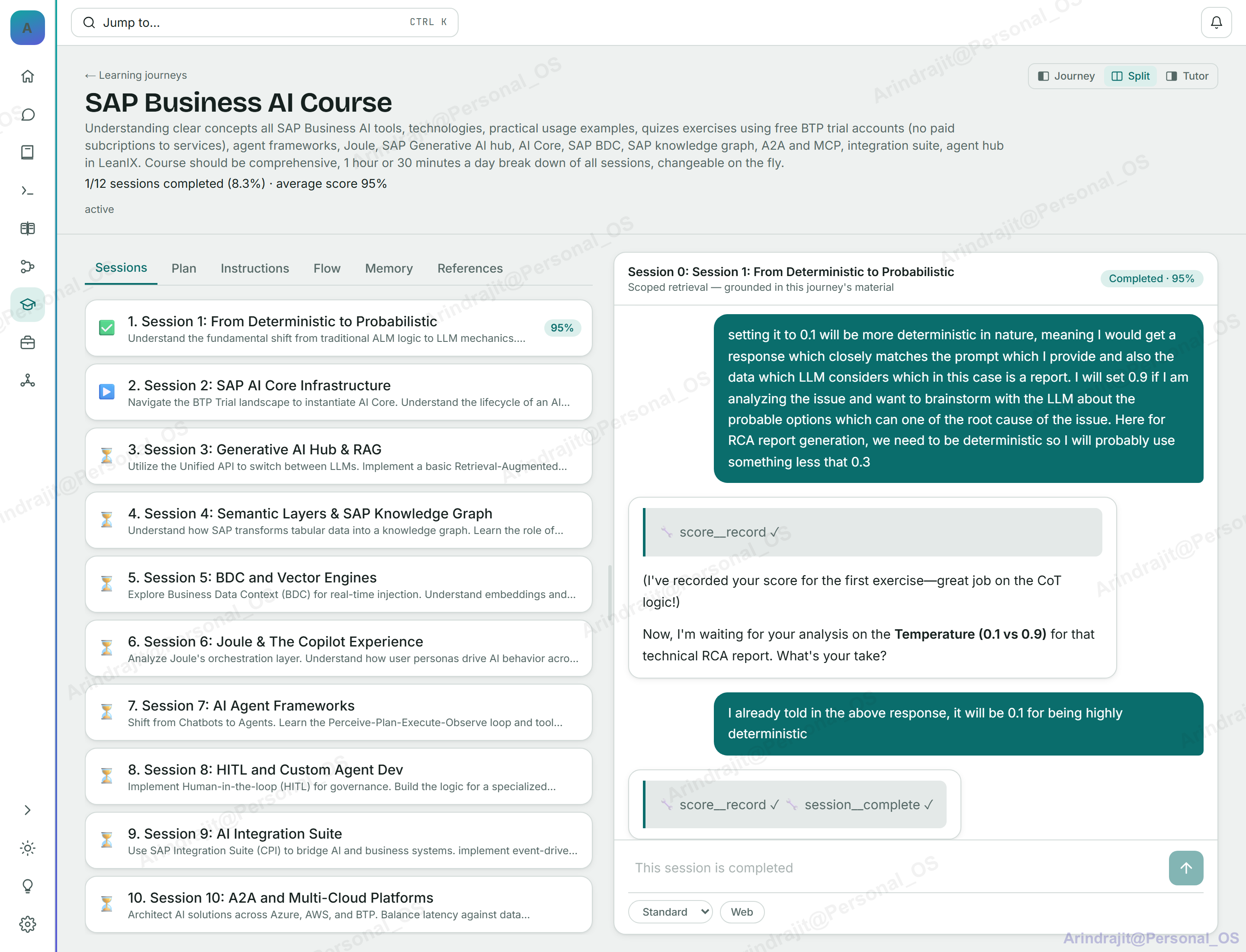The width and height of the screenshot is (1246, 952).
Task: Click first score_record tool call block
Action: 873,532
